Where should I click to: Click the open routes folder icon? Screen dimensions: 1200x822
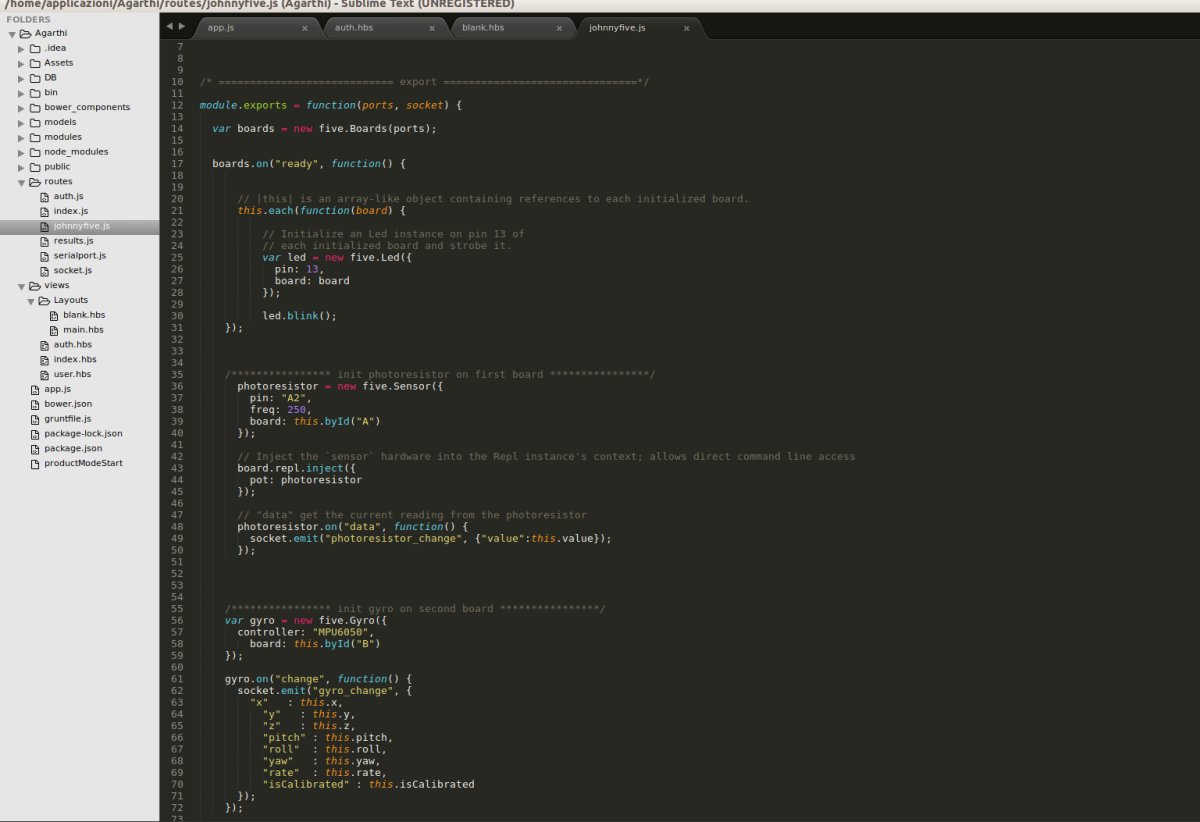(36, 182)
